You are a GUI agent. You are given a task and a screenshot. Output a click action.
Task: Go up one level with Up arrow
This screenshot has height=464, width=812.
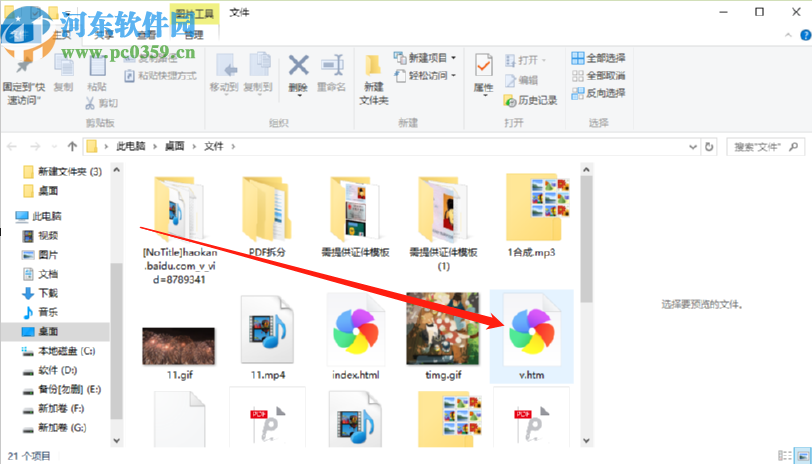coord(72,147)
